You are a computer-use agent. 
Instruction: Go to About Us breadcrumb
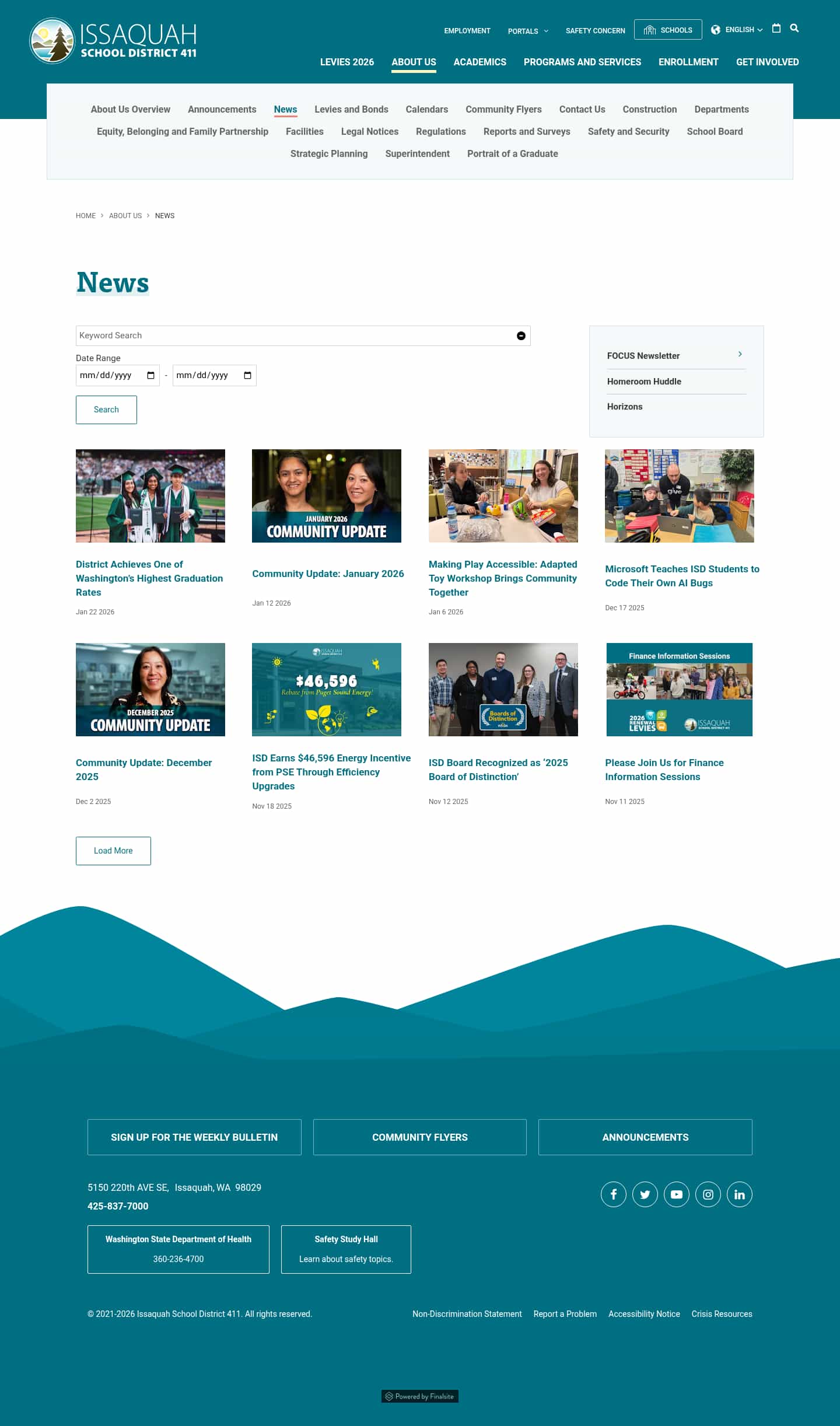pyautogui.click(x=125, y=216)
